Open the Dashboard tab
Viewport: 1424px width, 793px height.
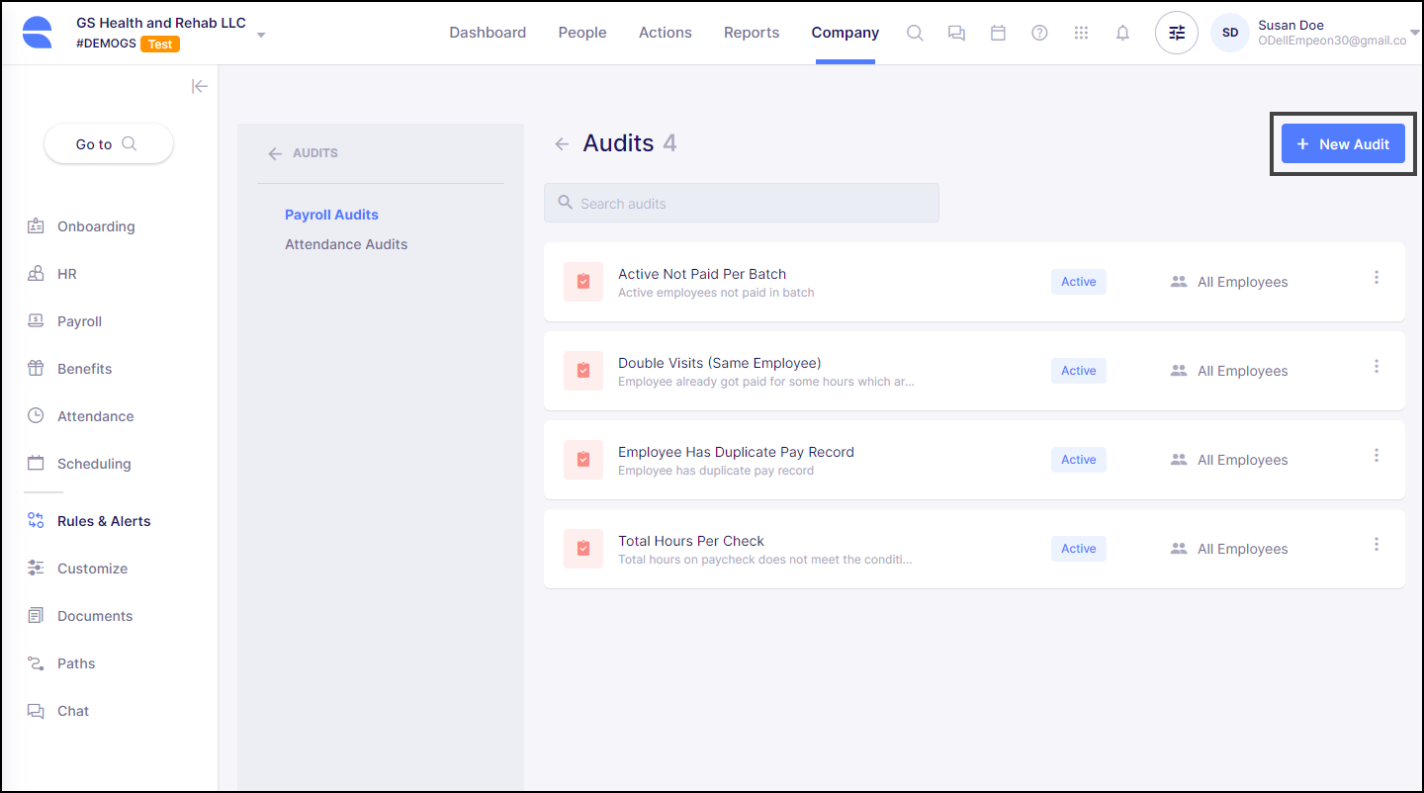click(x=487, y=33)
